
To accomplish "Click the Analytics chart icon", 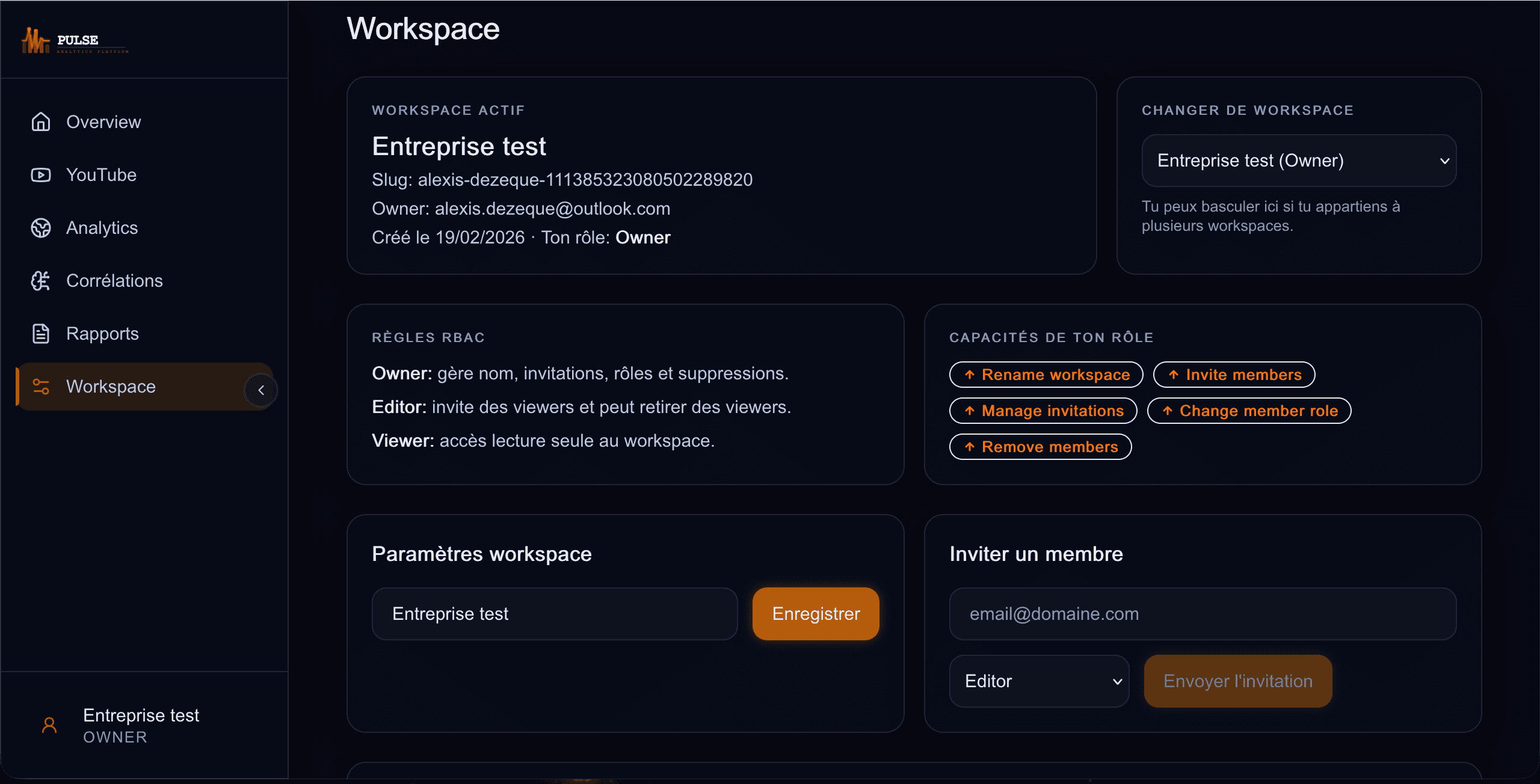I will [x=41, y=228].
